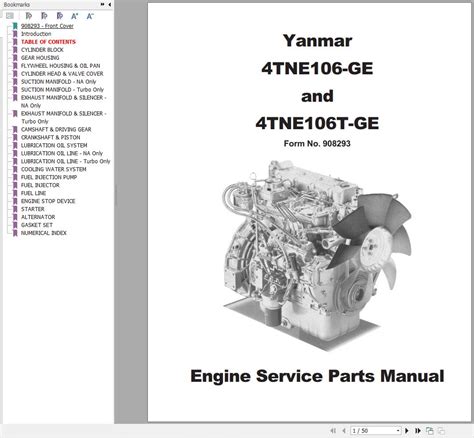474x438 pixels.
Task: Select the FUEL LINE bookmark
Action: [33, 193]
